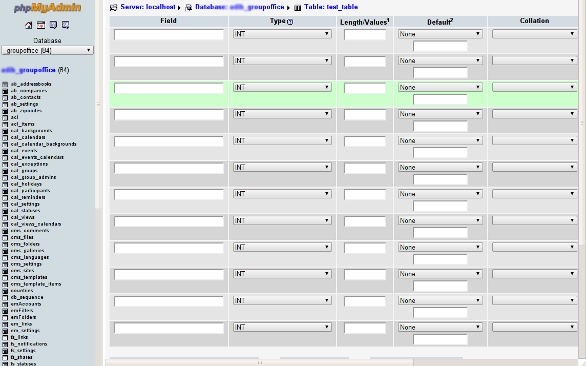Click browse icon beside ab_settings
The width and height of the screenshot is (586, 366).
point(5,104)
